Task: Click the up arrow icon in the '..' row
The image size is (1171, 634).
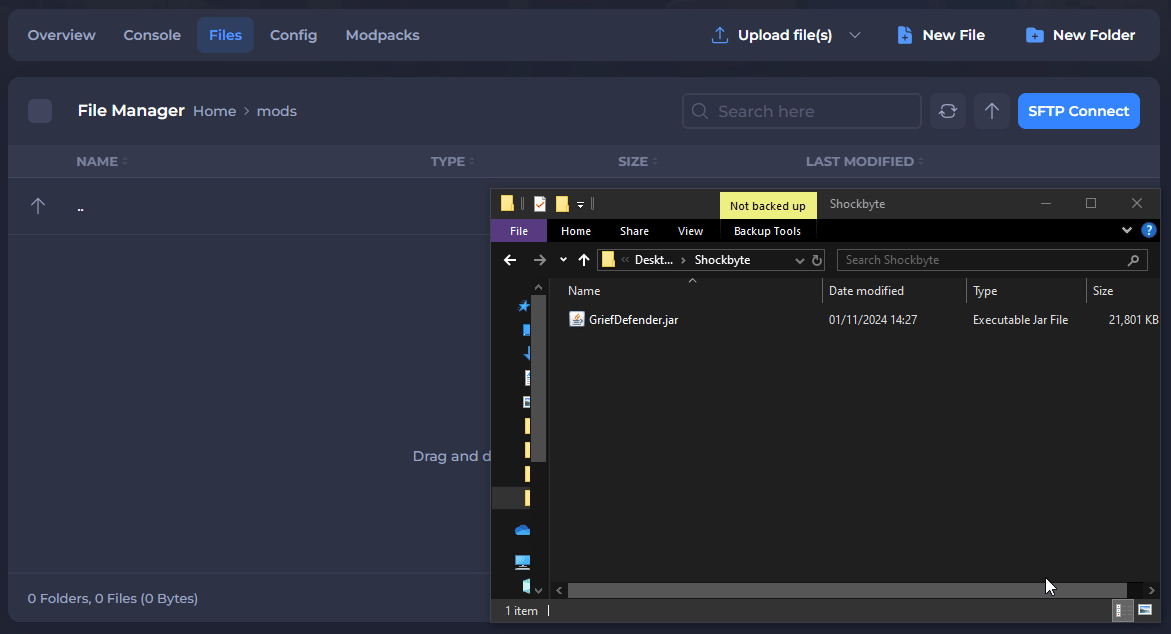Action: pyautogui.click(x=38, y=206)
